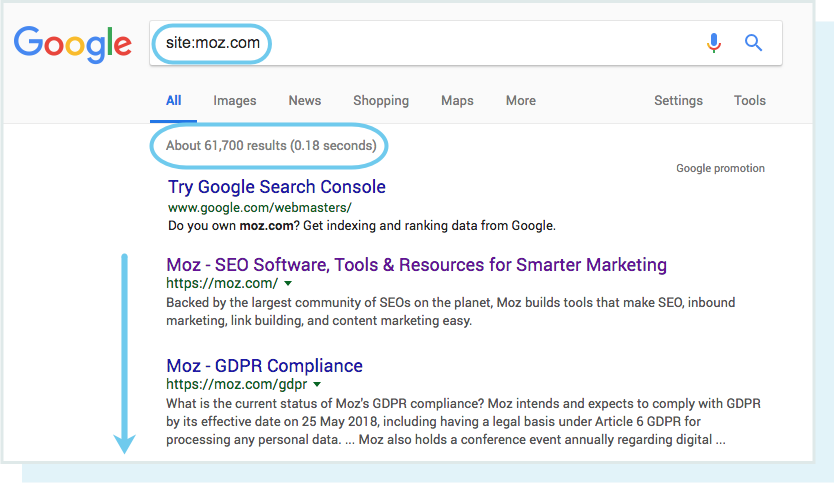Switch to the Maps tab
Image resolution: width=834 pixels, height=483 pixels.
point(457,100)
